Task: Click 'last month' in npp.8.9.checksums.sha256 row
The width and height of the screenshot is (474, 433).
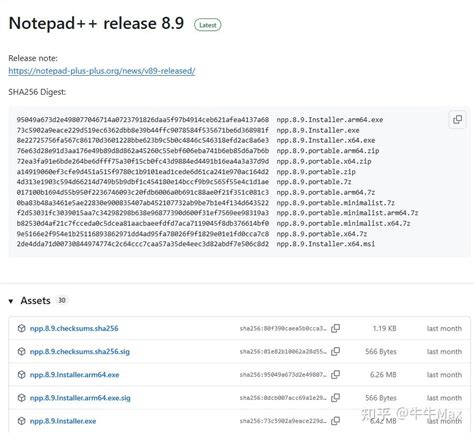Action: tap(444, 328)
